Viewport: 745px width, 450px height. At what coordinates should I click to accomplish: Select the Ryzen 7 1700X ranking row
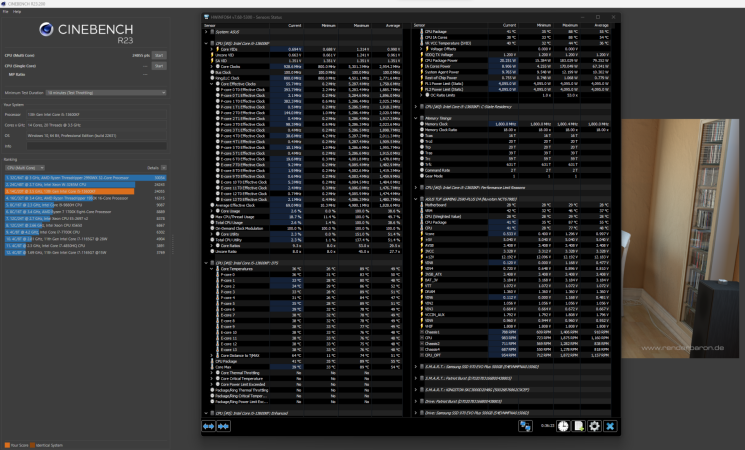coord(86,211)
